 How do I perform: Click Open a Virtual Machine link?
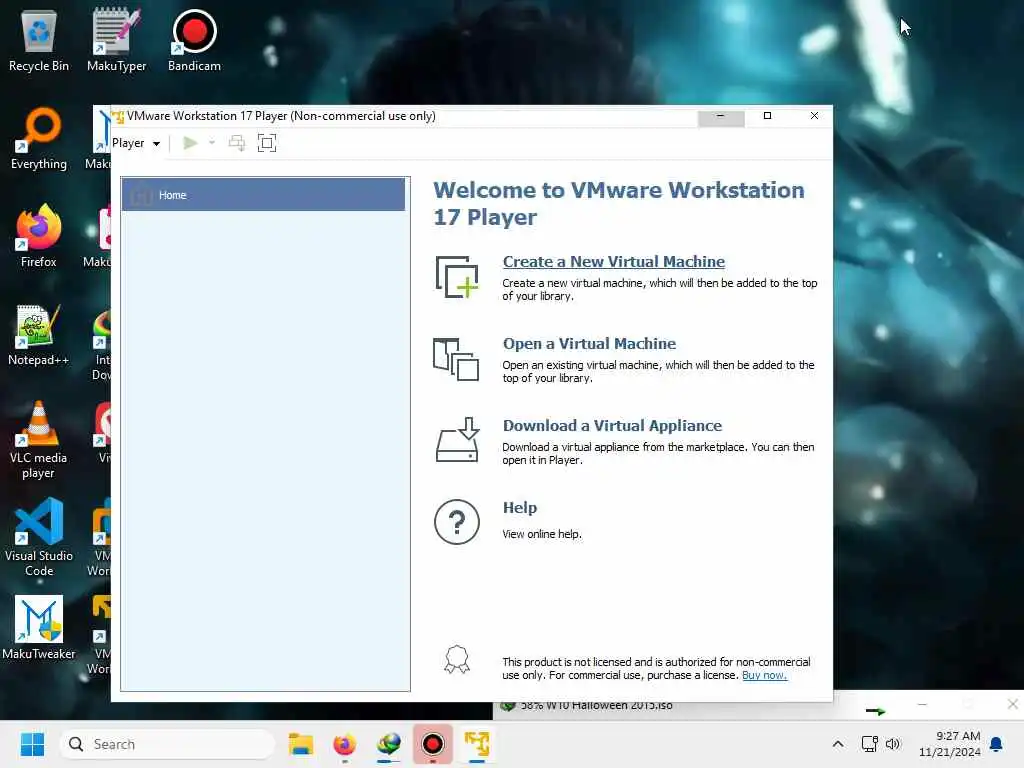point(589,344)
